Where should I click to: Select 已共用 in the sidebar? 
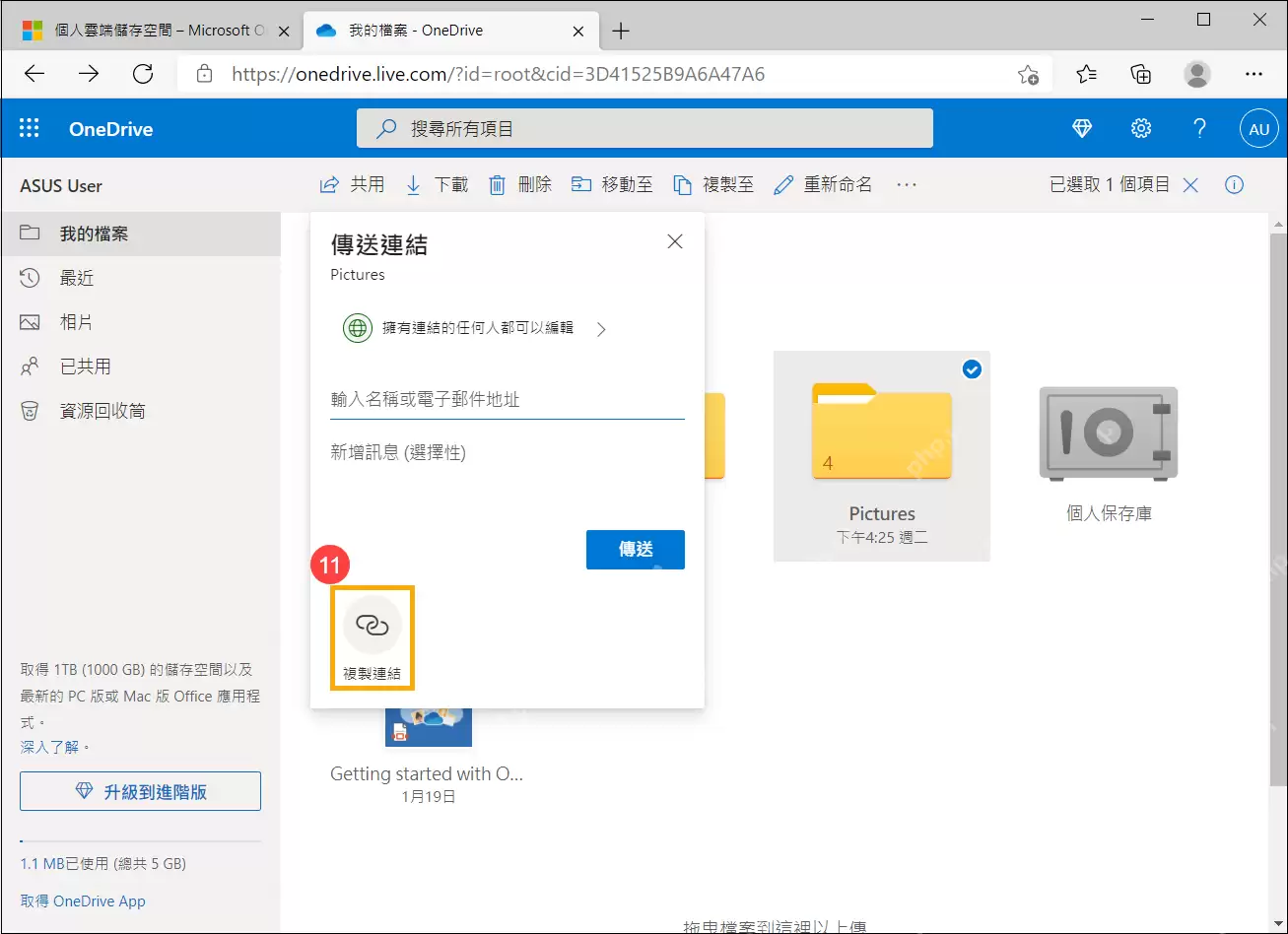(x=140, y=367)
